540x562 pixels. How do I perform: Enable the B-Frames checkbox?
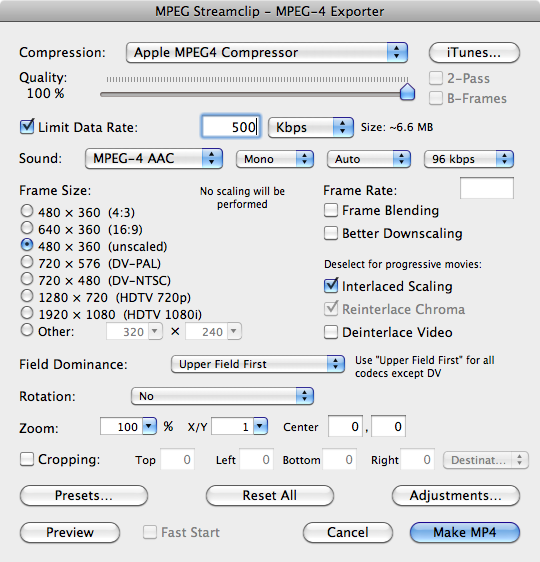436,98
